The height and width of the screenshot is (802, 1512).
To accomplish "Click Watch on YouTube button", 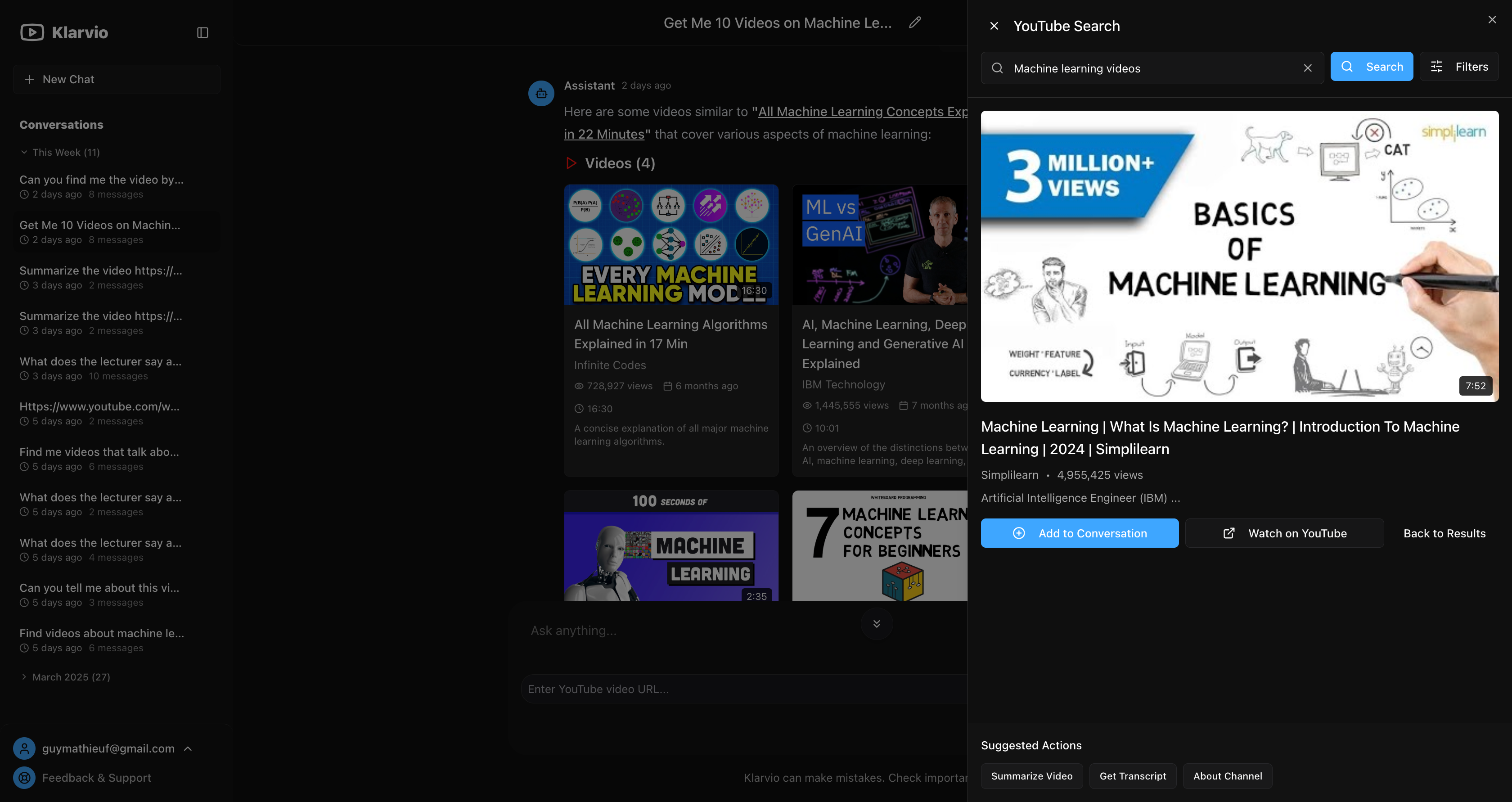I will [x=1284, y=533].
